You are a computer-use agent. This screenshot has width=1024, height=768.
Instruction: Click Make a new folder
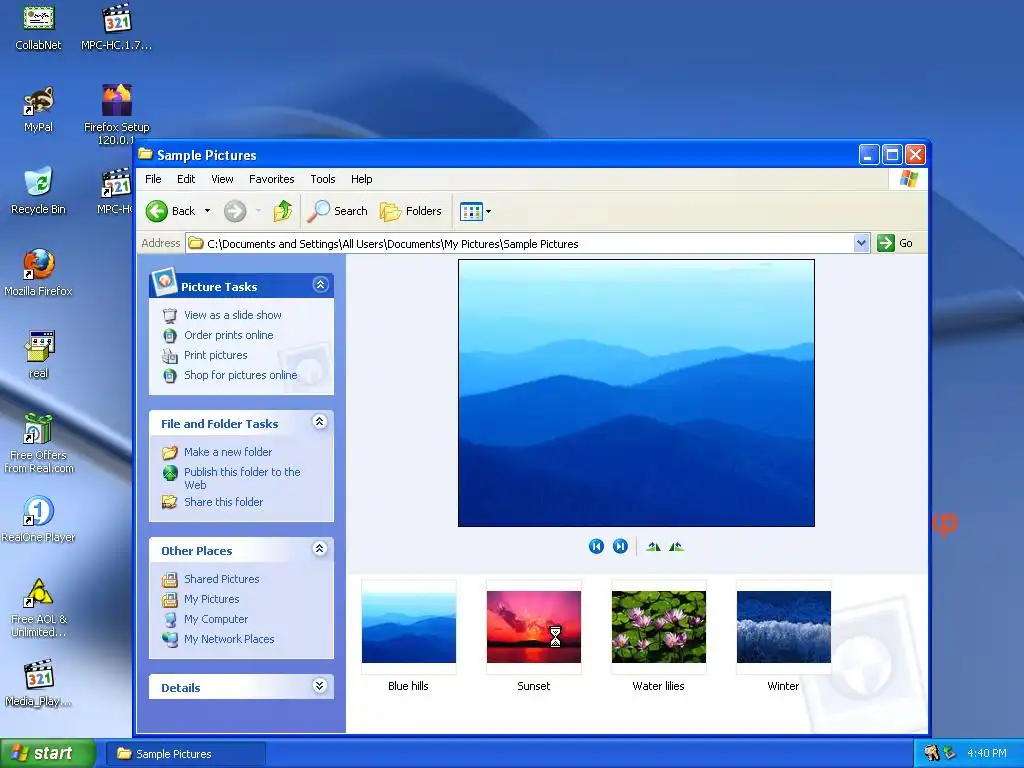[x=228, y=452]
